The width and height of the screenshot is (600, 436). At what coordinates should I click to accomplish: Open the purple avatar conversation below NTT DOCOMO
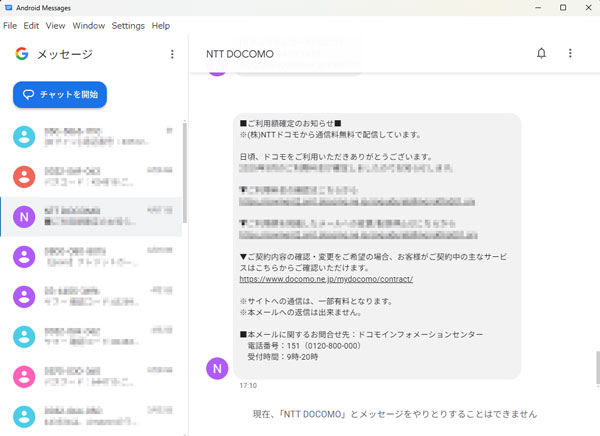tap(91, 256)
